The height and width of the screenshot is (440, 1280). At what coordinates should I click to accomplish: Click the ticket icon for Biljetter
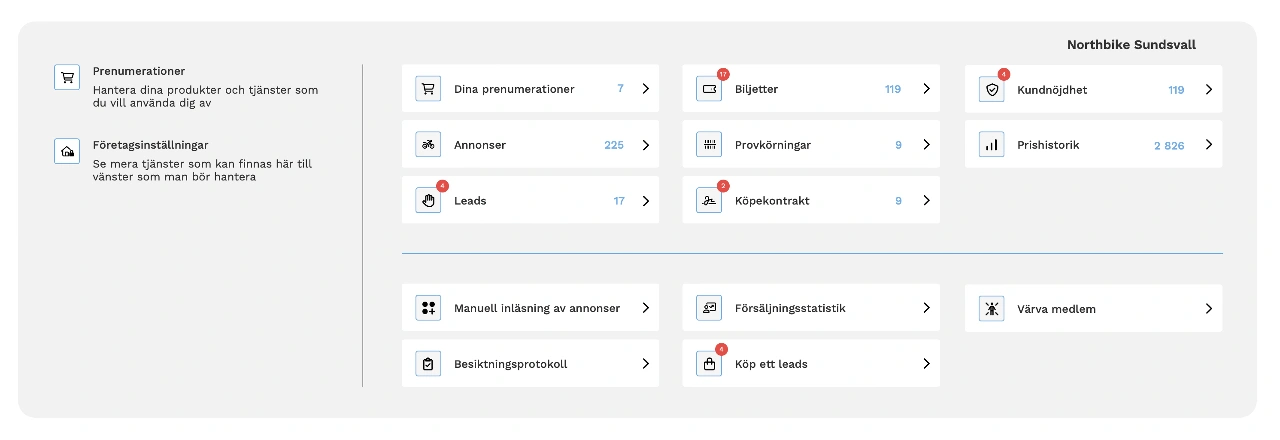click(709, 89)
